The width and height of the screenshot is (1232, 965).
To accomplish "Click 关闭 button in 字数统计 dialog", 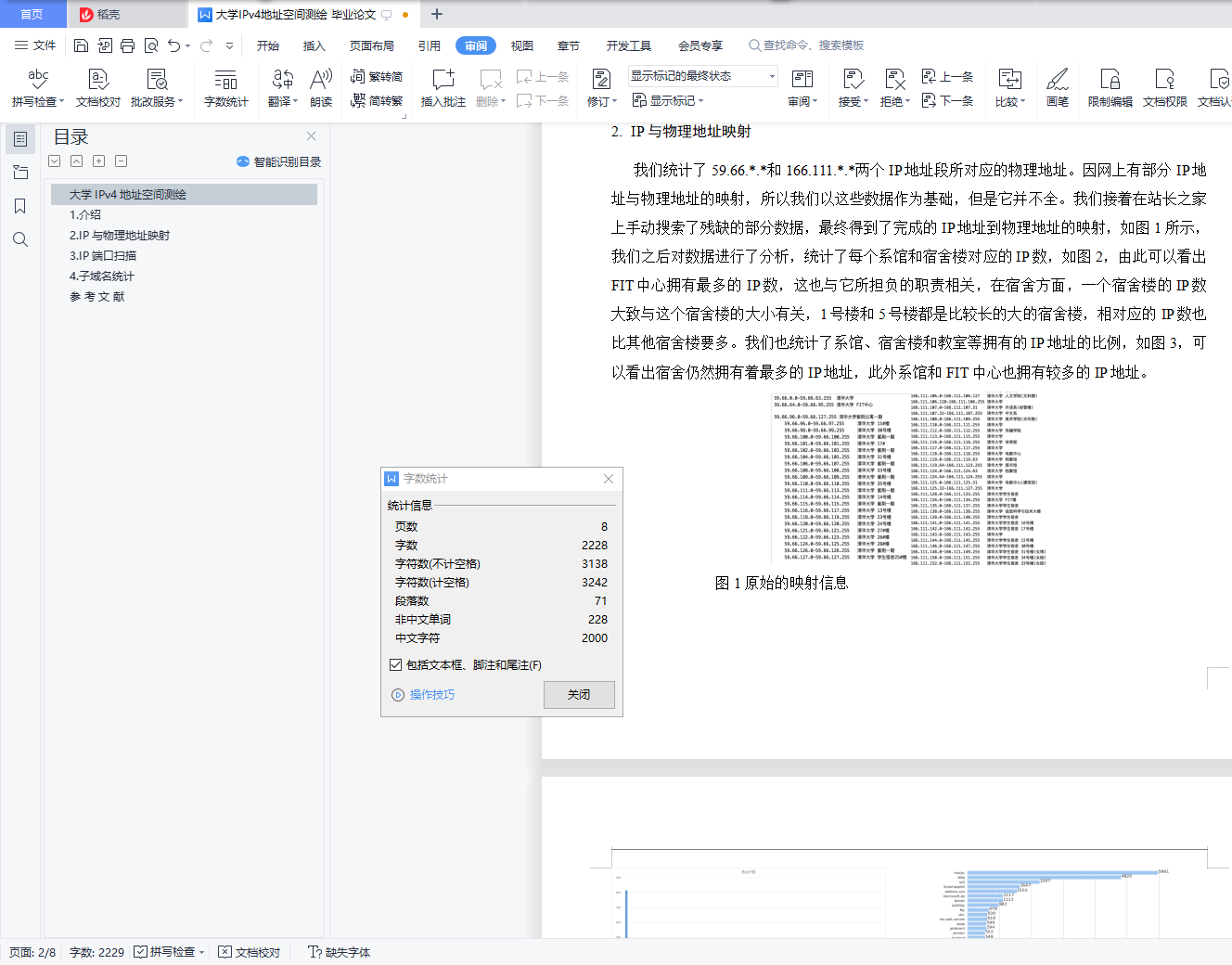I will 579,694.
